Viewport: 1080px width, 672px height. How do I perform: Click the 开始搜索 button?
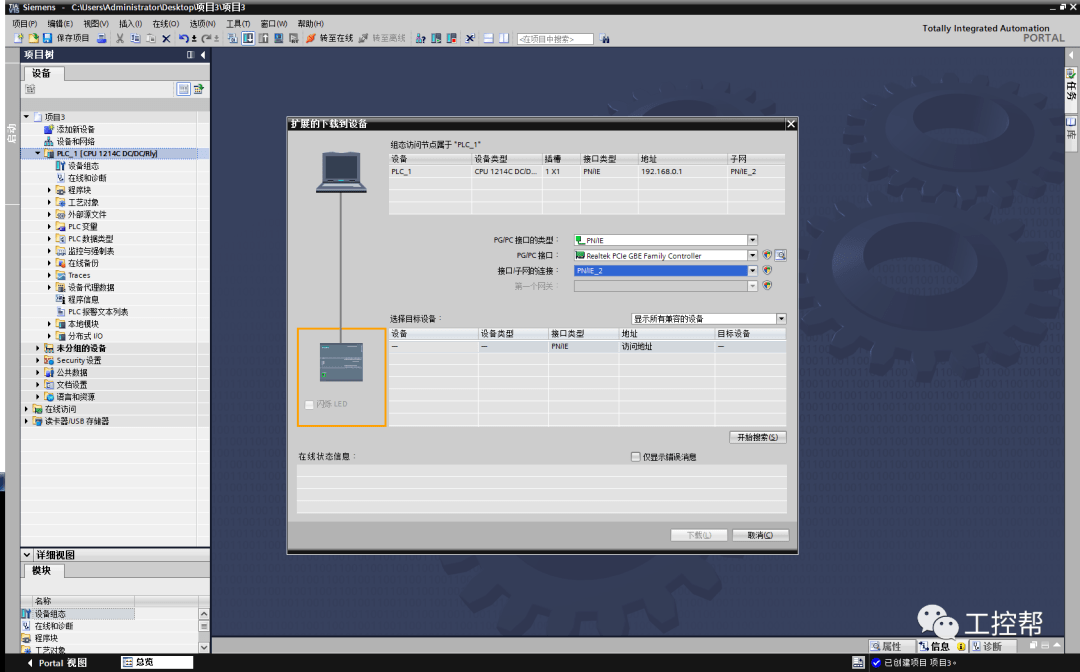tap(758, 437)
